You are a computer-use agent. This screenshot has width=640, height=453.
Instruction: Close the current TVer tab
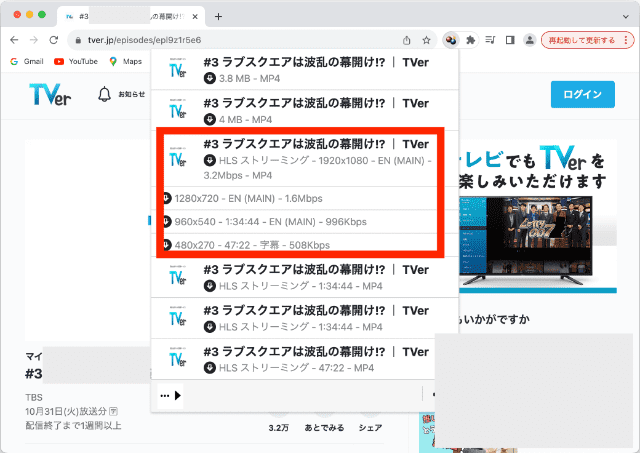pos(195,17)
